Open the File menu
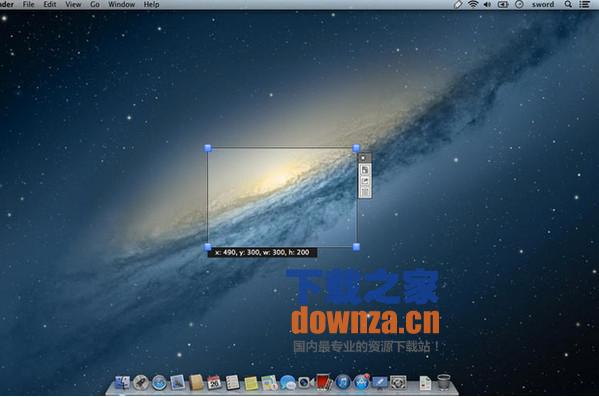 [28, 4]
